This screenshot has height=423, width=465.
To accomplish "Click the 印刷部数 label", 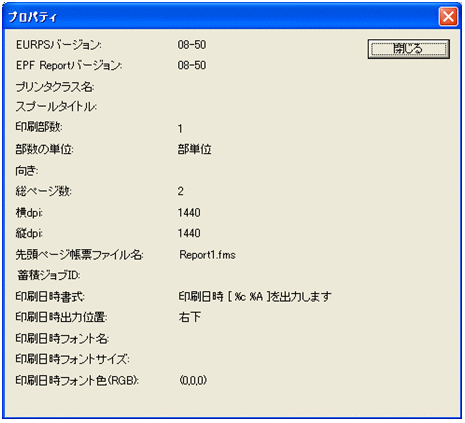I will click(x=39, y=127).
